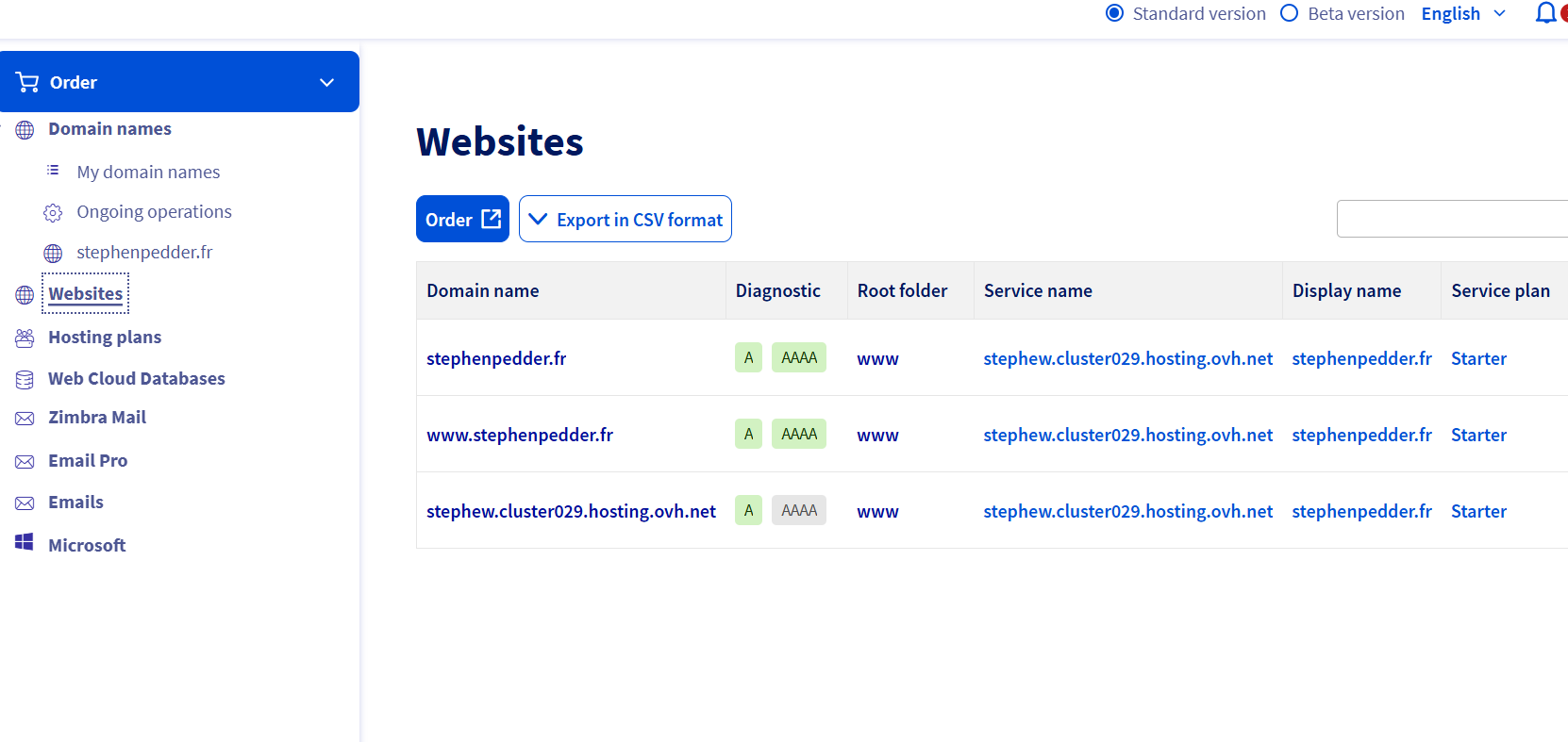Viewport: 1568px width, 742px height.
Task: Click the envelope icon beside Zimbra Mail
Action: (25, 419)
